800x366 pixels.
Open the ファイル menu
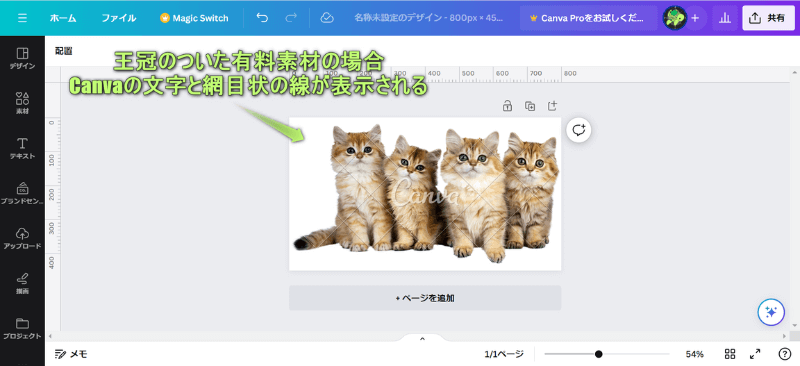118,18
